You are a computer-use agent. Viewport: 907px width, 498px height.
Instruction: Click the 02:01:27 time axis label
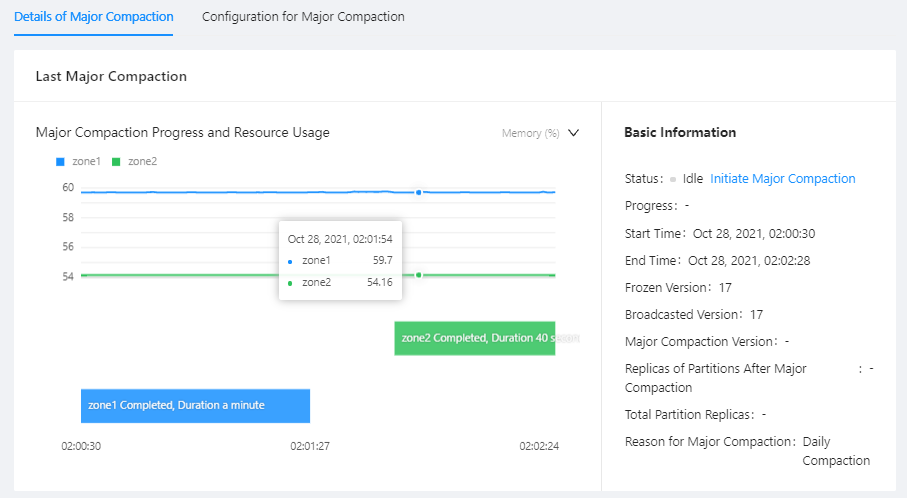tap(310, 446)
